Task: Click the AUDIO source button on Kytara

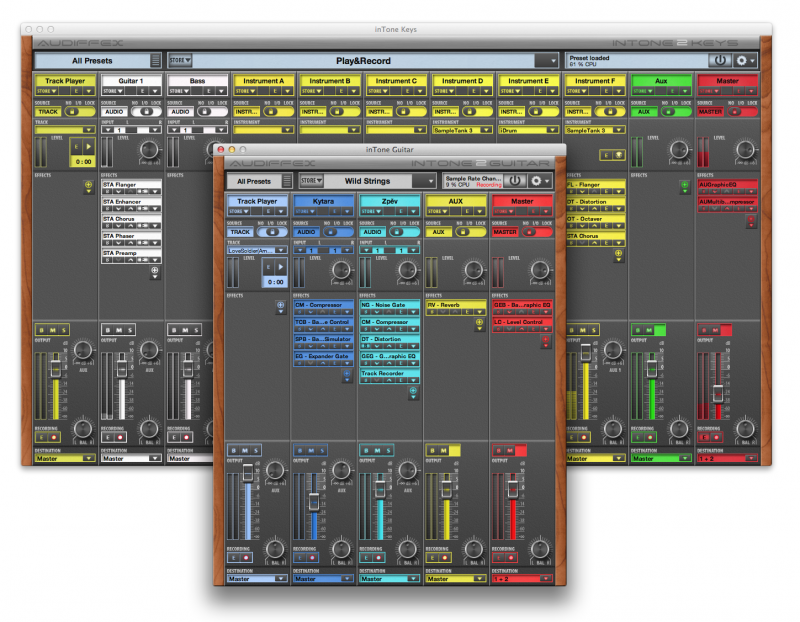Action: [306, 232]
